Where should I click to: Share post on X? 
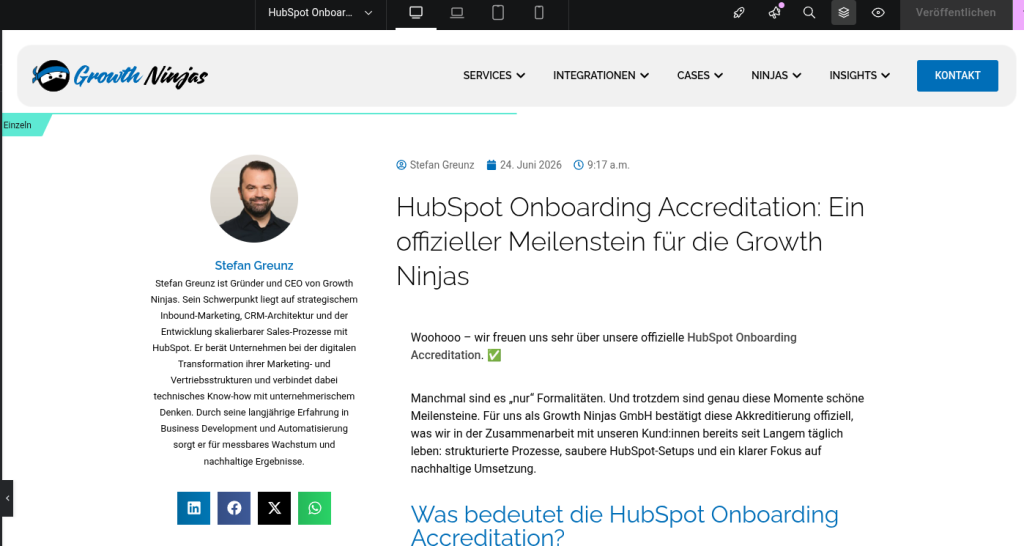[x=274, y=508]
